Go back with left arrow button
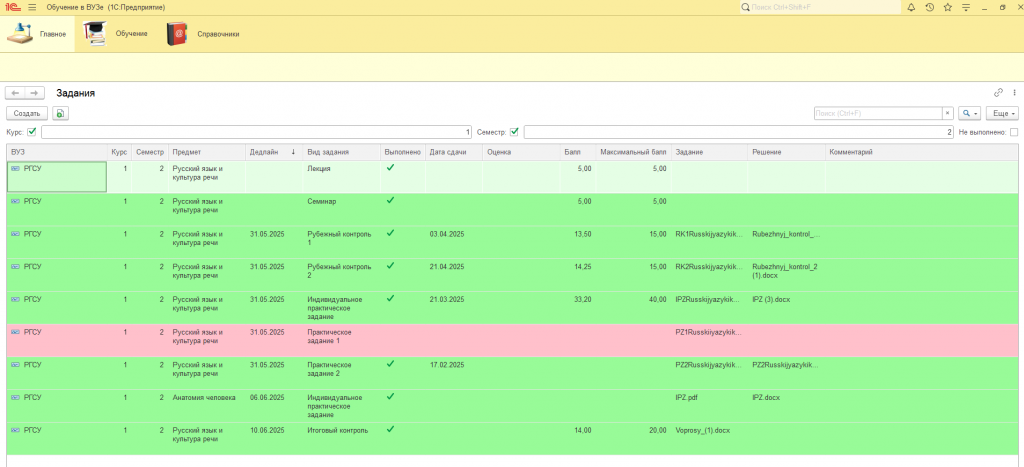1024x467 pixels. (x=15, y=93)
